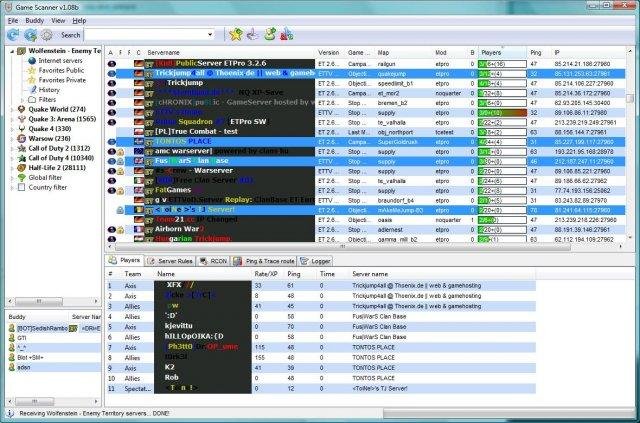640x423 pixels.
Task: Click the player count bar for PublicServer ETPro row
Action: click(502, 64)
